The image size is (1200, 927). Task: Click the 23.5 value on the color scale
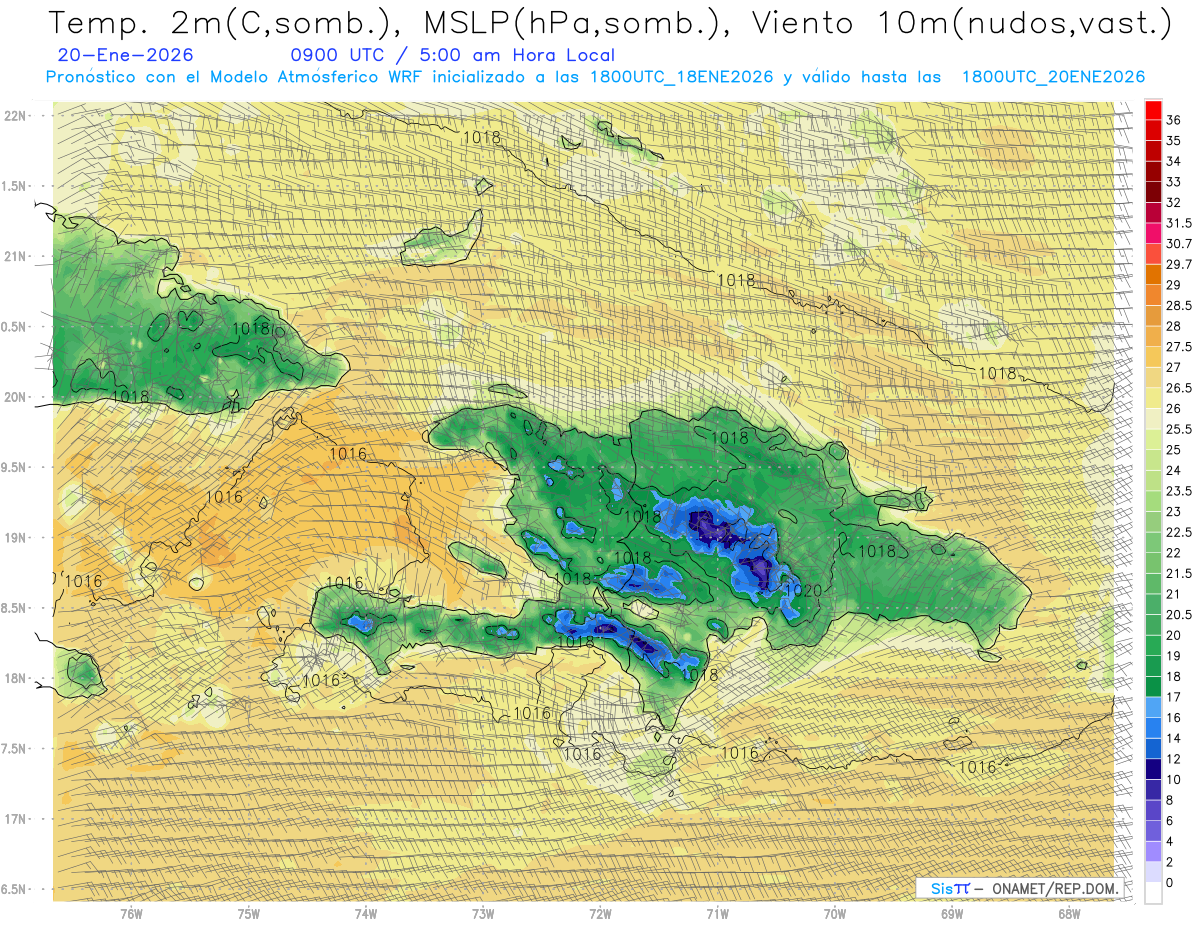pyautogui.click(x=1179, y=491)
